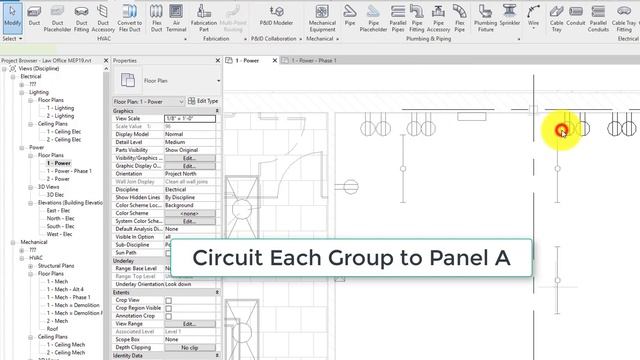Click the Discipline Electrical value
Image resolution: width=640 pixels, height=360 pixels.
(x=190, y=189)
